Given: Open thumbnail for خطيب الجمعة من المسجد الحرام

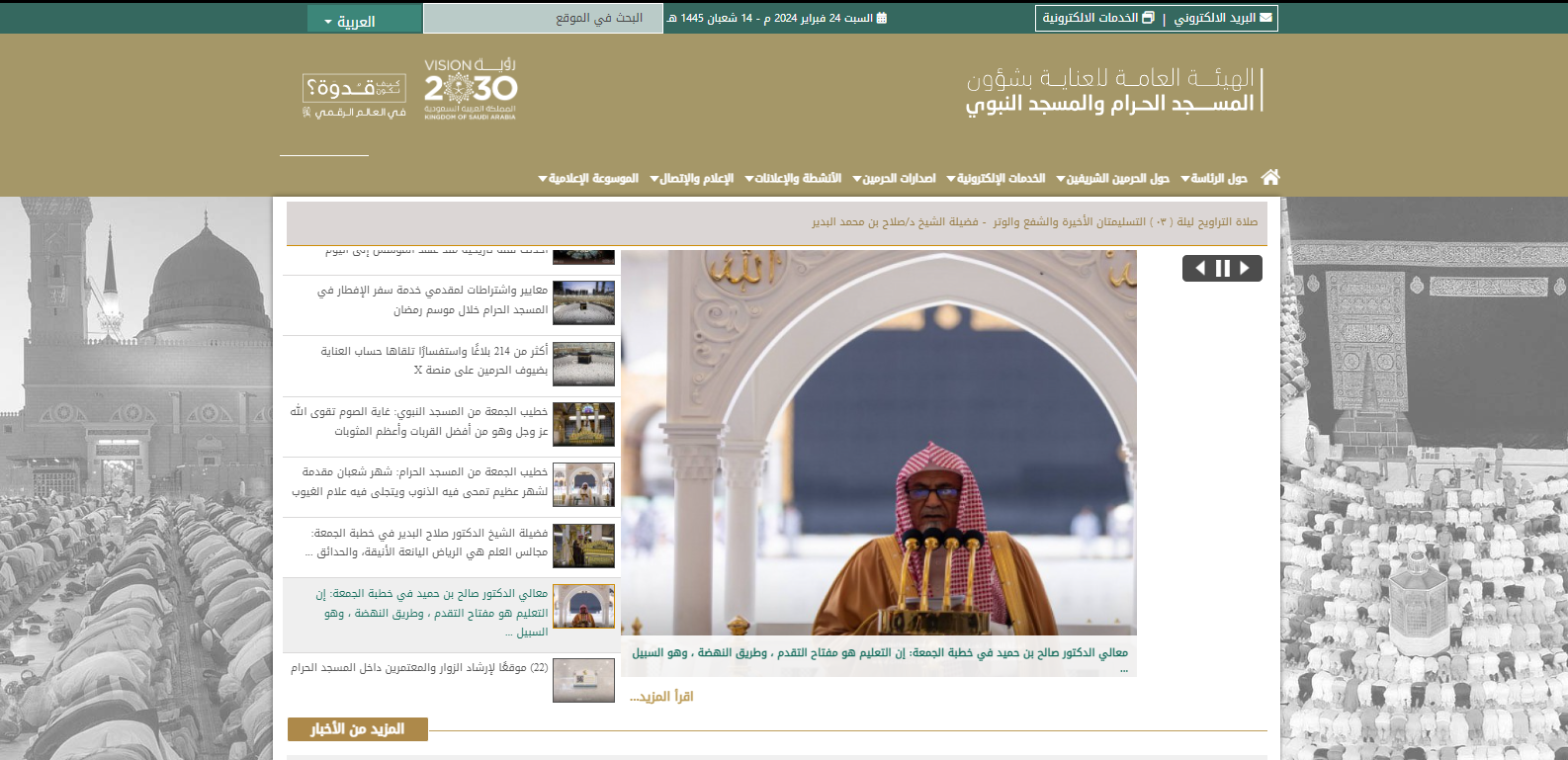Looking at the screenshot, I should pyautogui.click(x=583, y=484).
